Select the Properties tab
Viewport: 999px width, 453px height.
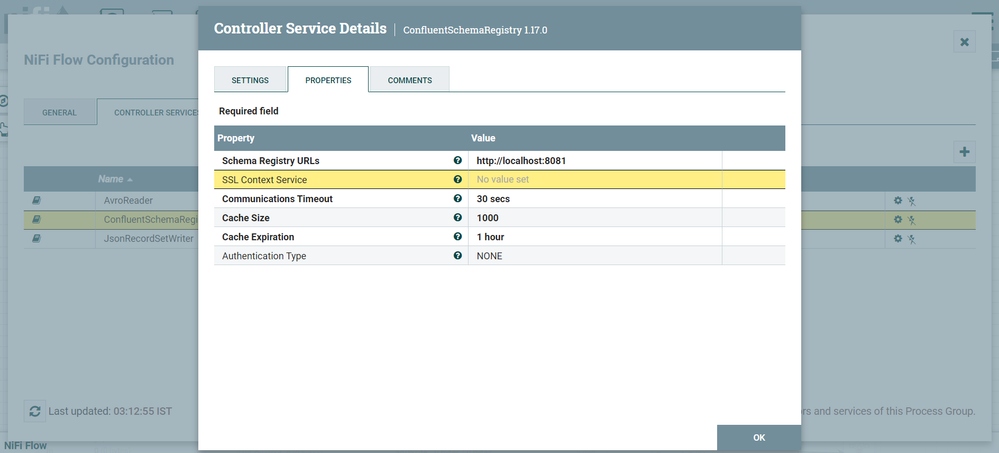click(328, 80)
